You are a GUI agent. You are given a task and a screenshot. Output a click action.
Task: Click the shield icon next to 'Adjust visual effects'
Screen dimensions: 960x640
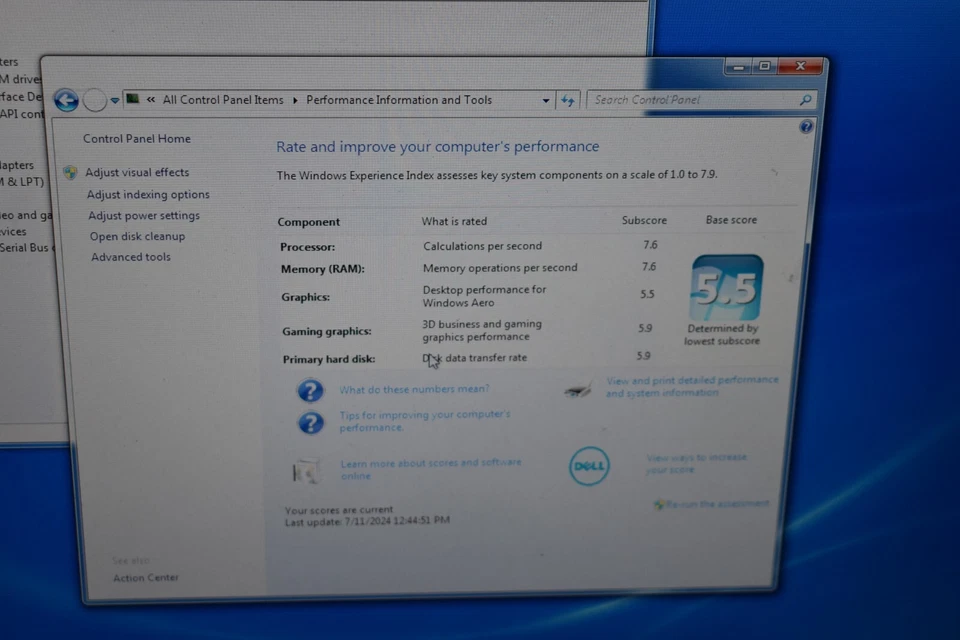click(69, 172)
